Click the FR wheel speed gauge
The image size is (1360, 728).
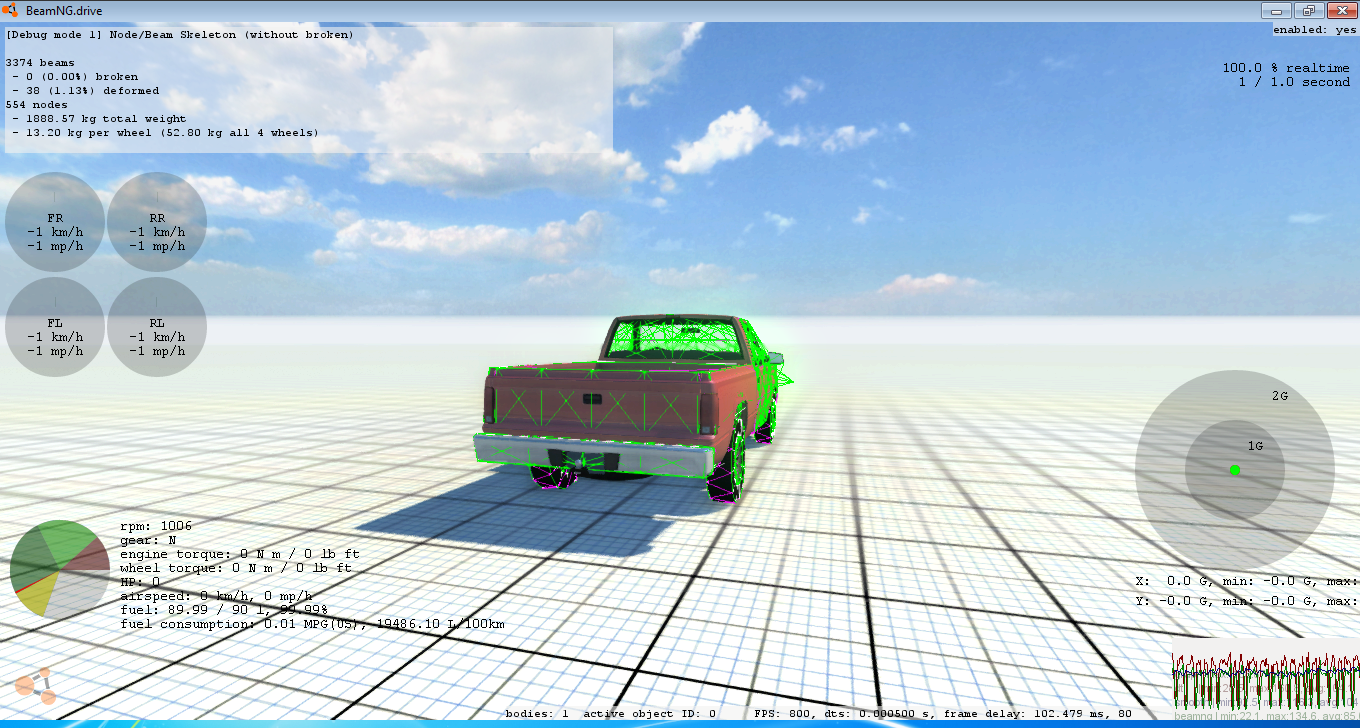click(55, 222)
